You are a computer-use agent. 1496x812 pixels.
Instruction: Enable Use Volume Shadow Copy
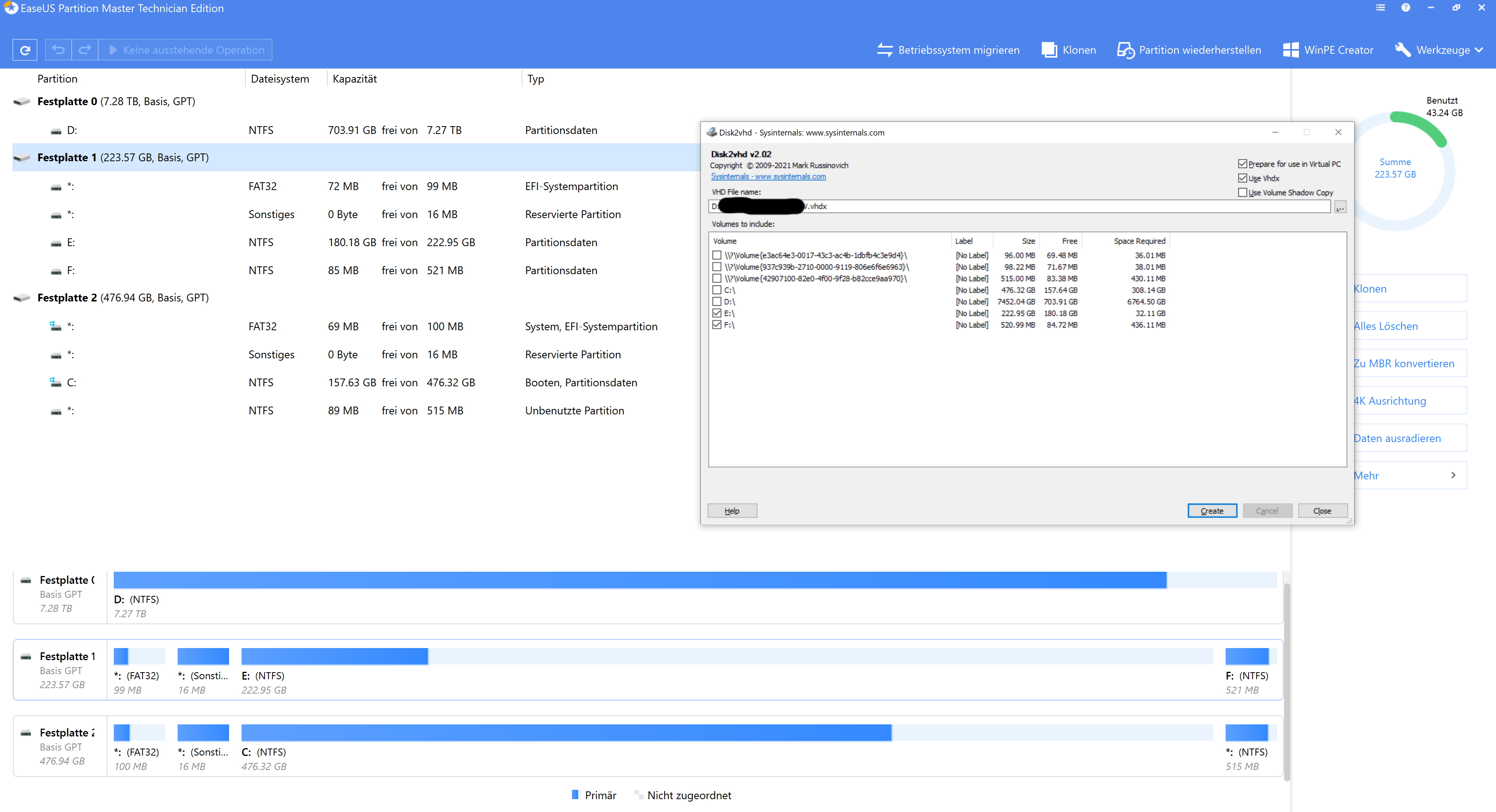(1243, 193)
